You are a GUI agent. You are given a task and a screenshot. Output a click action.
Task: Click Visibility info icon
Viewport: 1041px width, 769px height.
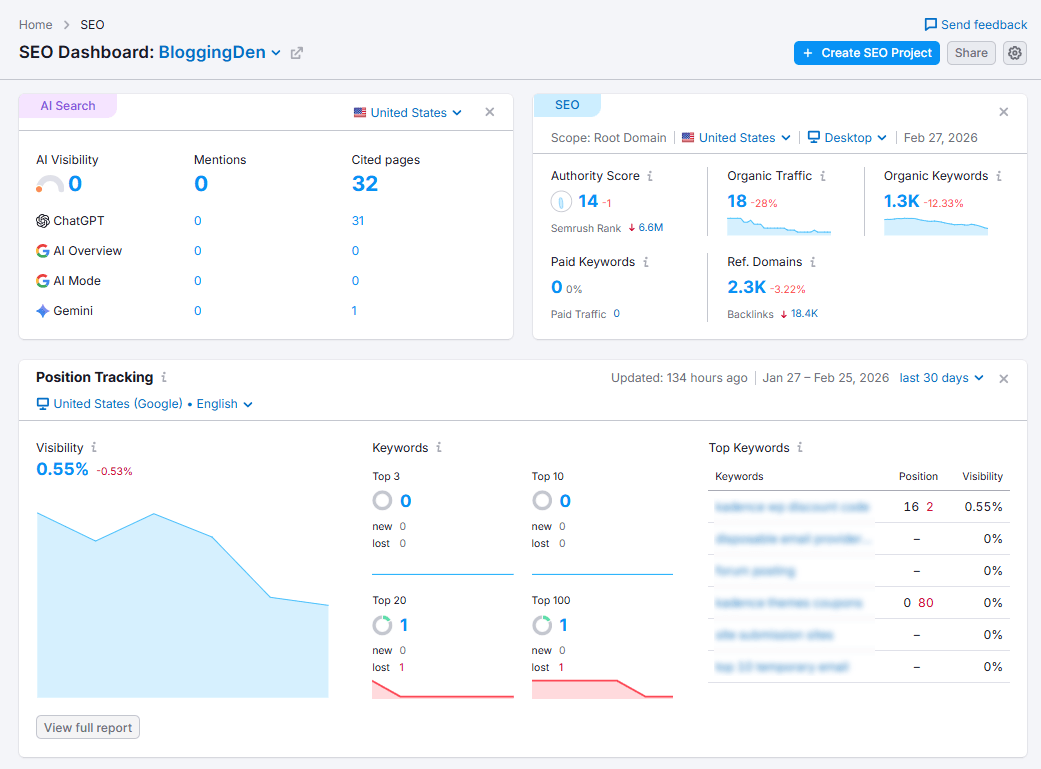94,448
